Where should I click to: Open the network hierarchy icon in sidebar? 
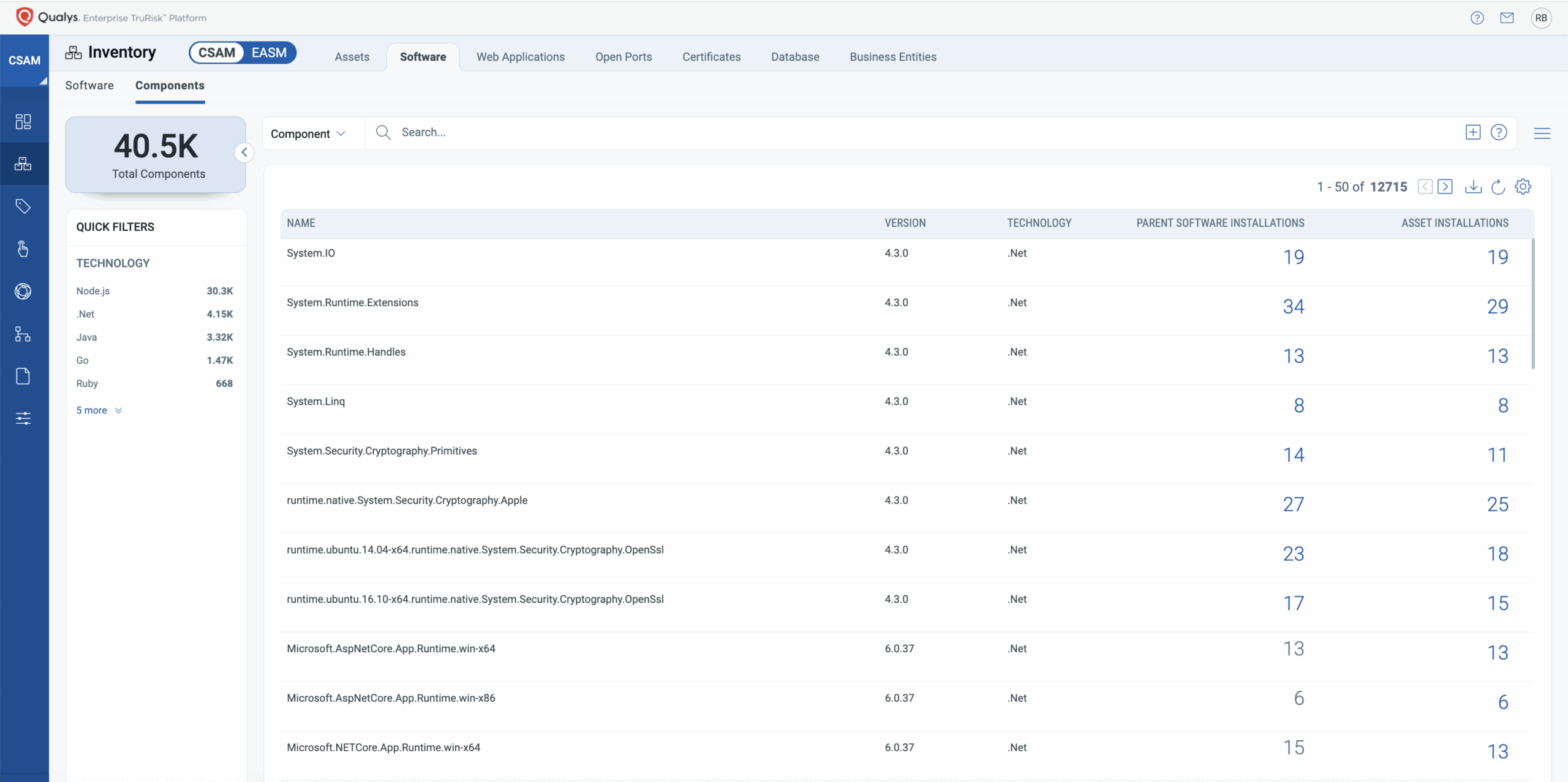pyautogui.click(x=23, y=334)
